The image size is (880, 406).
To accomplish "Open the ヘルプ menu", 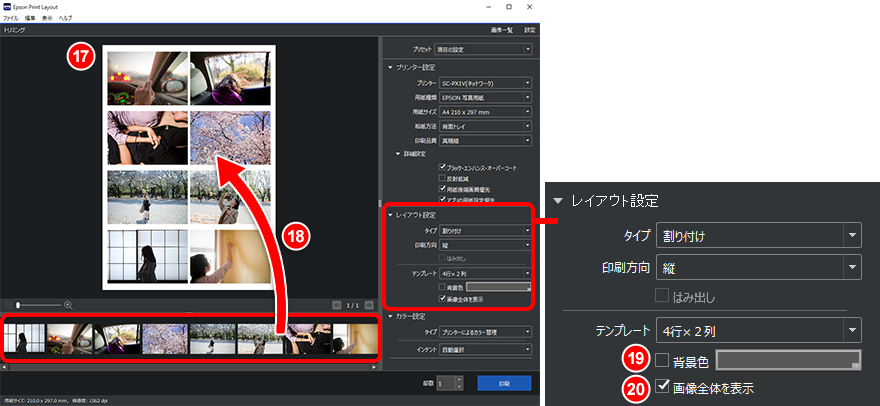I will (x=65, y=18).
